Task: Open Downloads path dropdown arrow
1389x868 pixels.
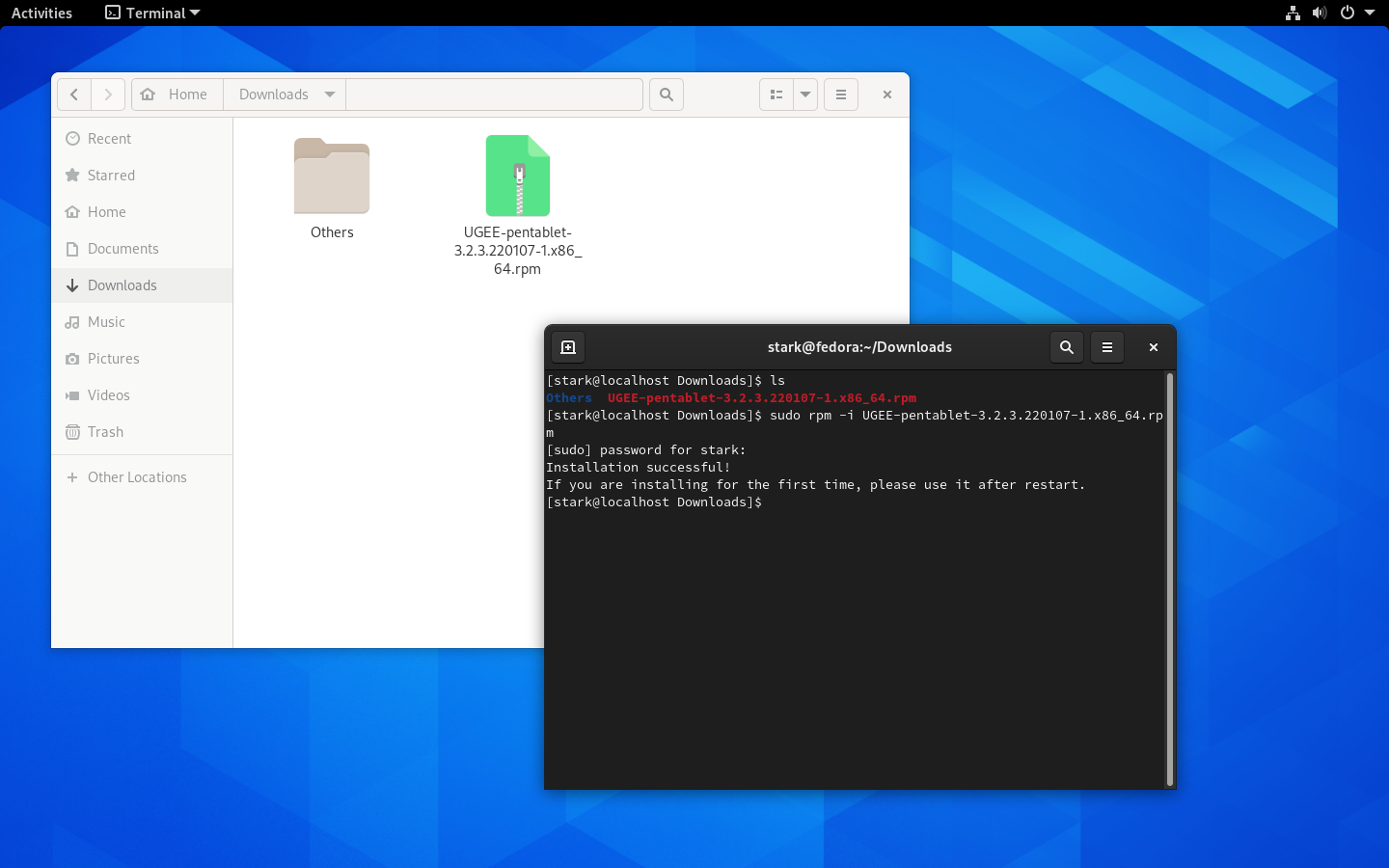Action: pos(330,95)
